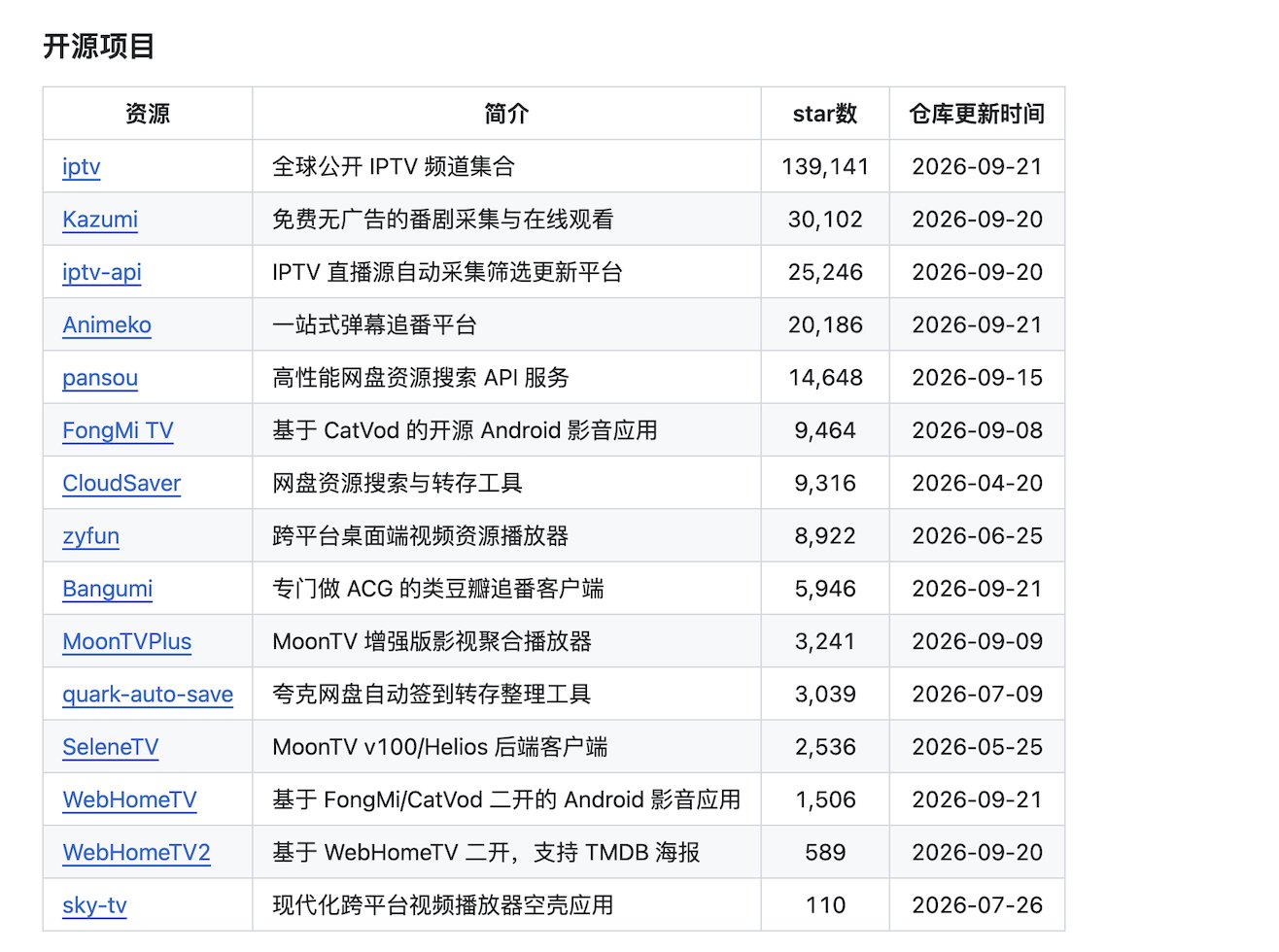This screenshot has width=1279, height=952.
Task: Click the CloudSaver link
Action: tap(121, 484)
